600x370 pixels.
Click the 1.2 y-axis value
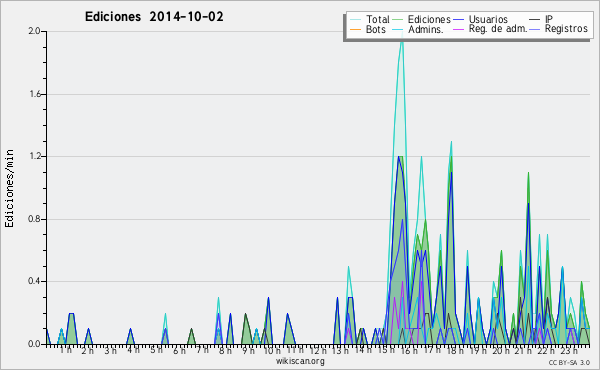tap(35, 156)
